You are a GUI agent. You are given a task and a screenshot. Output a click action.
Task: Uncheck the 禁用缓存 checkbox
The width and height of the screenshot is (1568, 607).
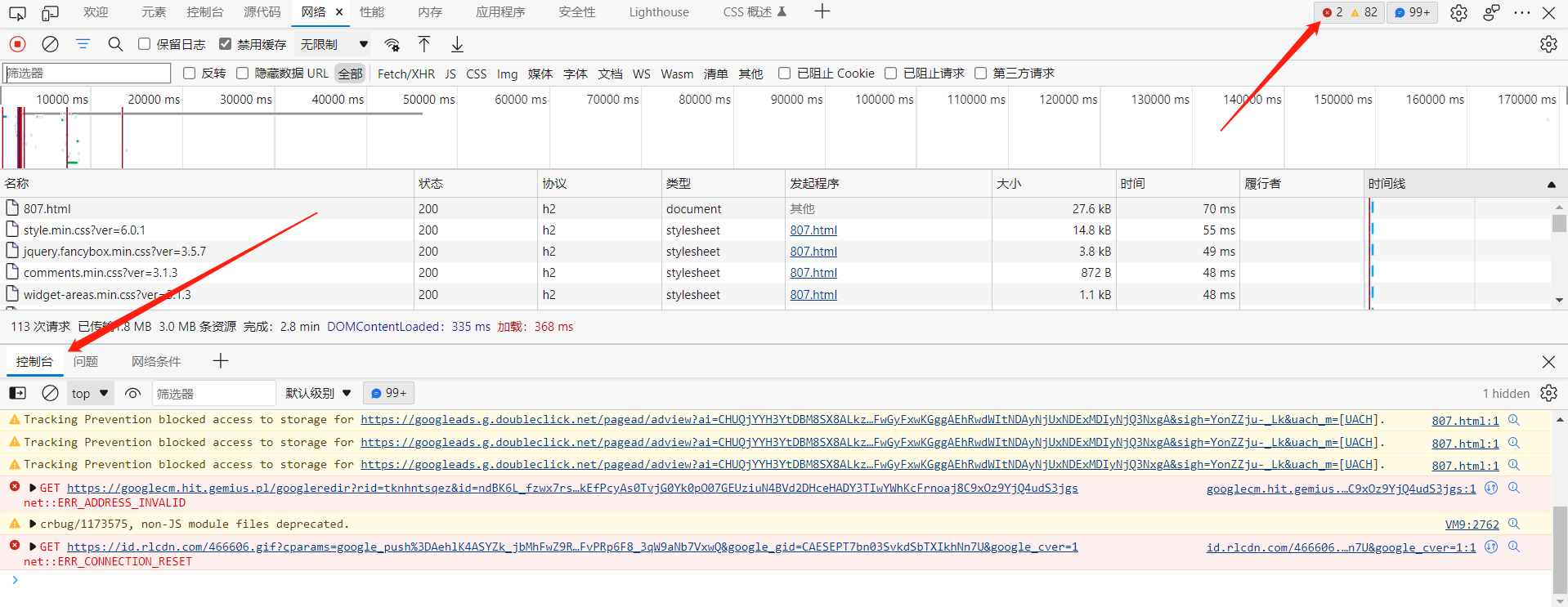225,44
